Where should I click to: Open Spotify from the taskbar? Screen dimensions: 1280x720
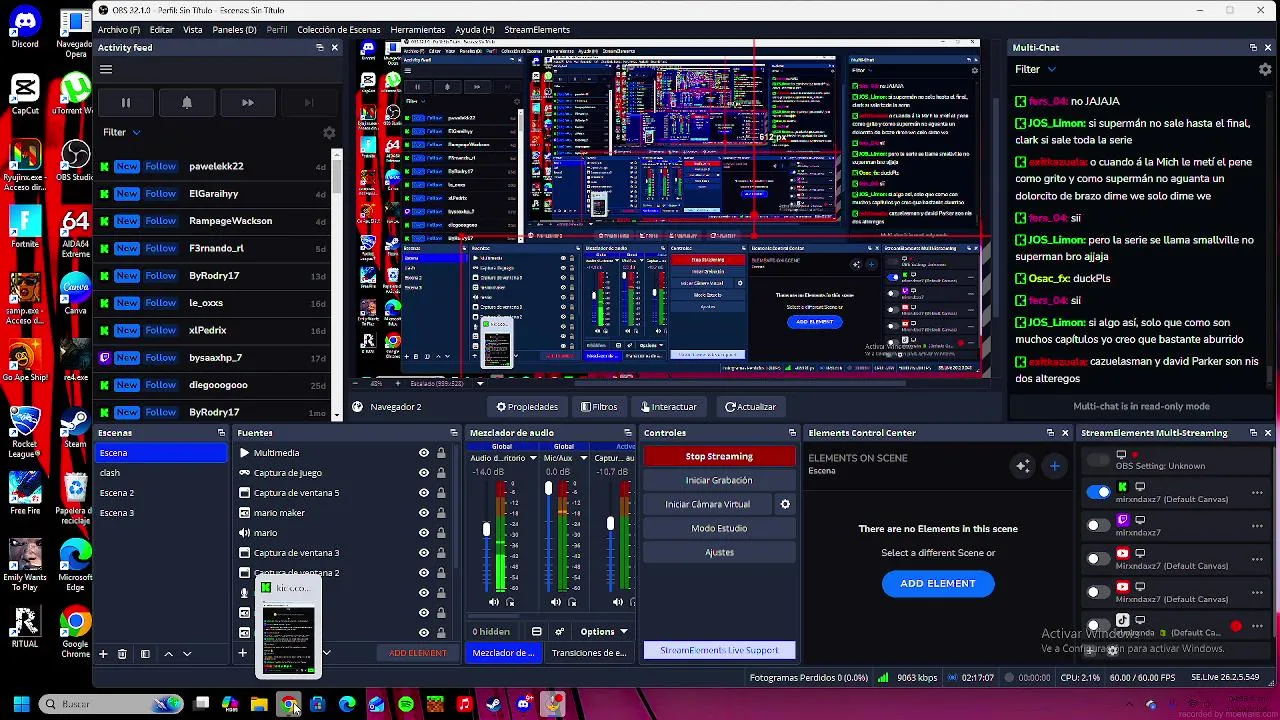405,704
